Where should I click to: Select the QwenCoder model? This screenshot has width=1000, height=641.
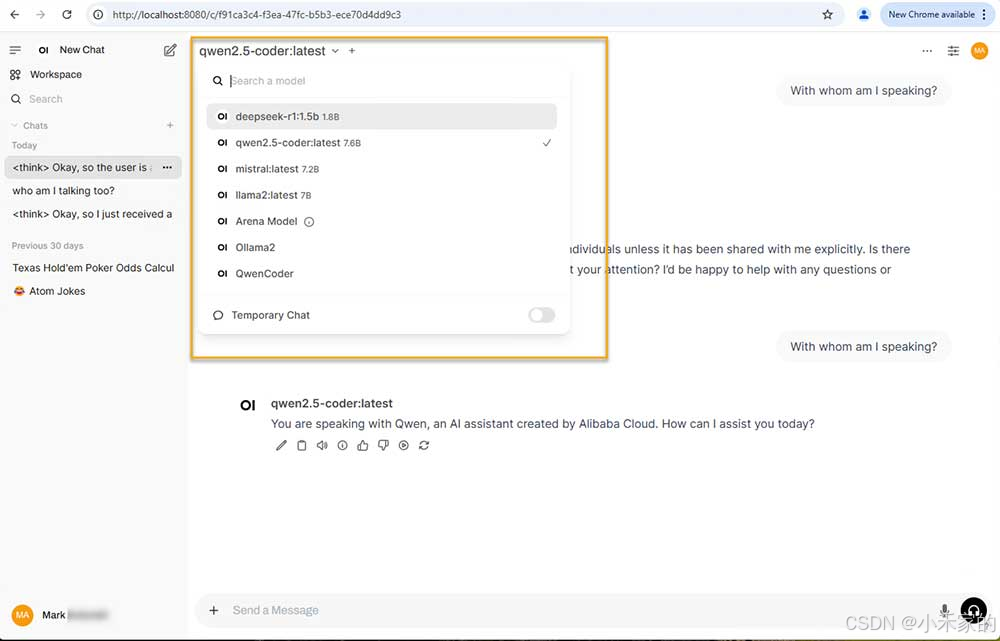click(381, 274)
